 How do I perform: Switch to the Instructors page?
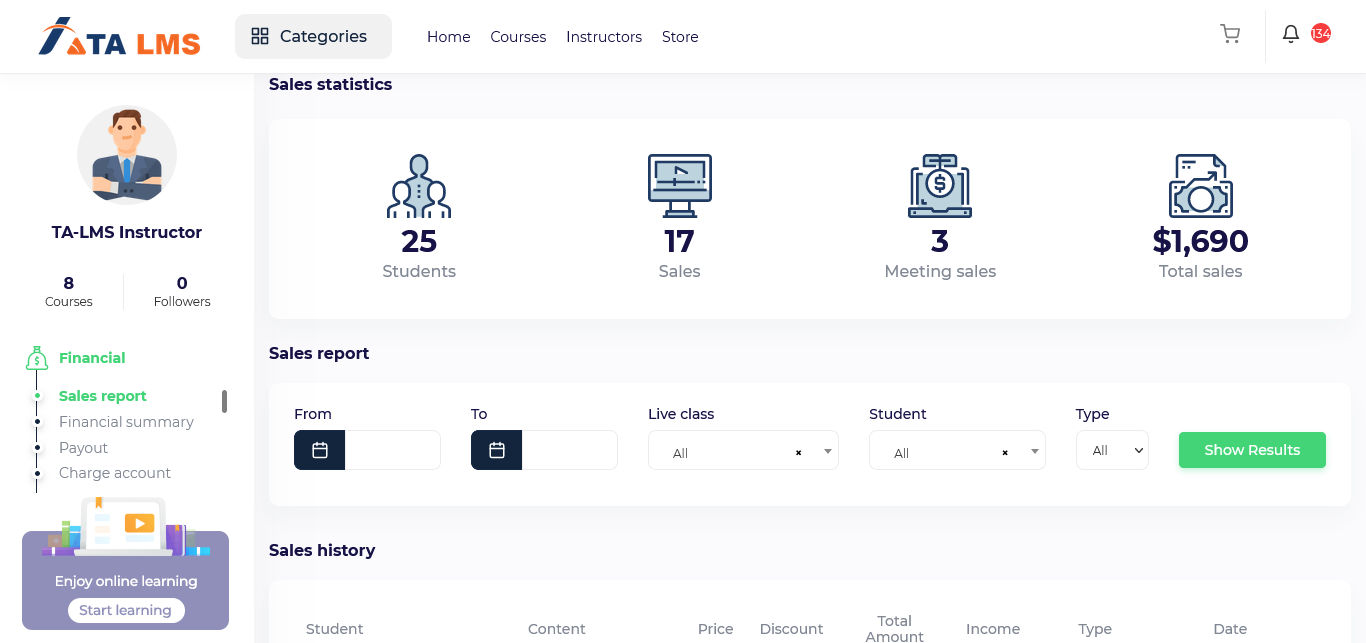coord(604,37)
